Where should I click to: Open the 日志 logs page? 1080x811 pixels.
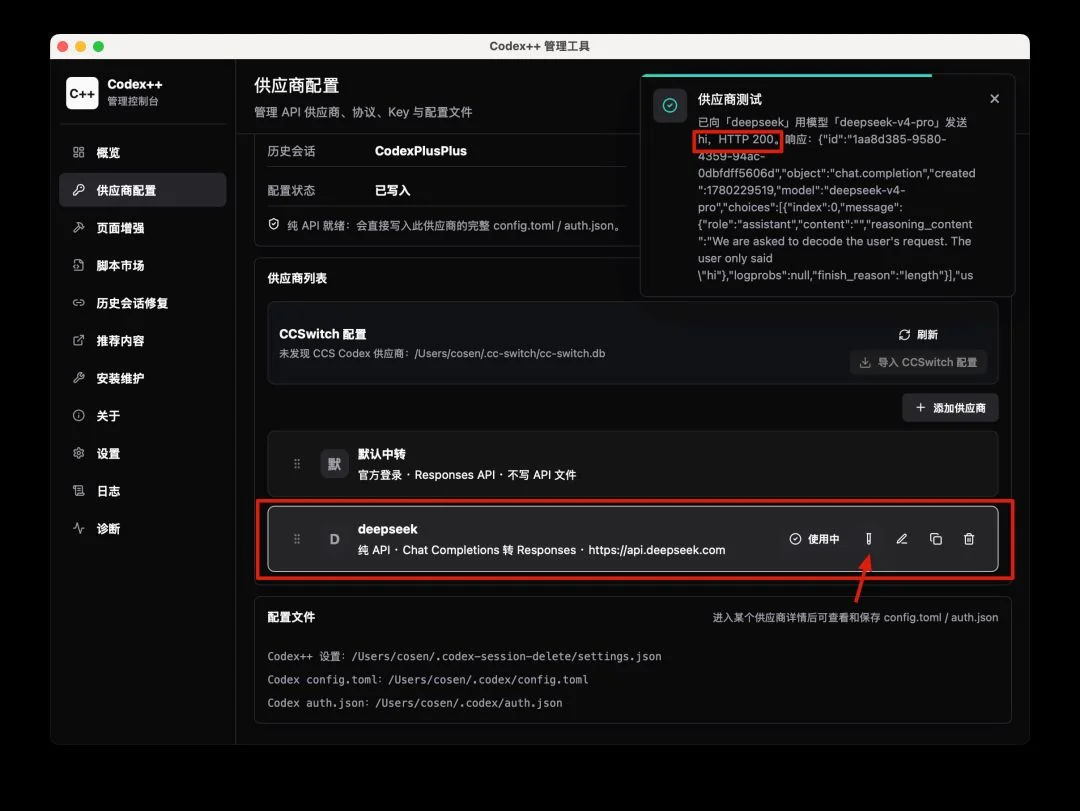[143, 491]
